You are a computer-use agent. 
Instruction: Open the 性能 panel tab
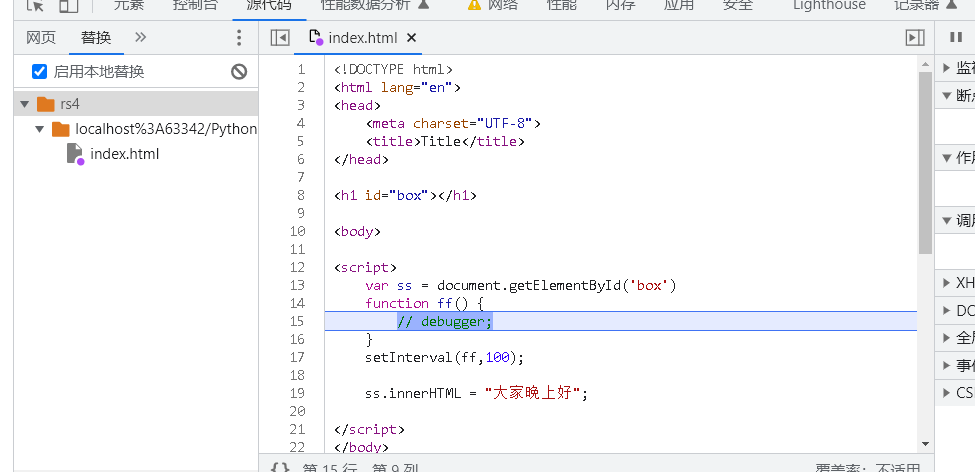pos(561,5)
